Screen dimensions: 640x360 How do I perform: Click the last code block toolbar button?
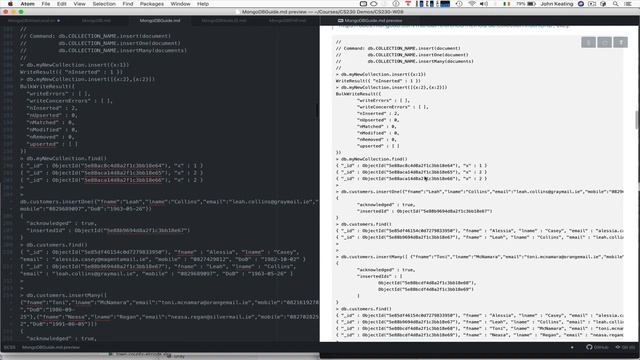[x=620, y=42]
